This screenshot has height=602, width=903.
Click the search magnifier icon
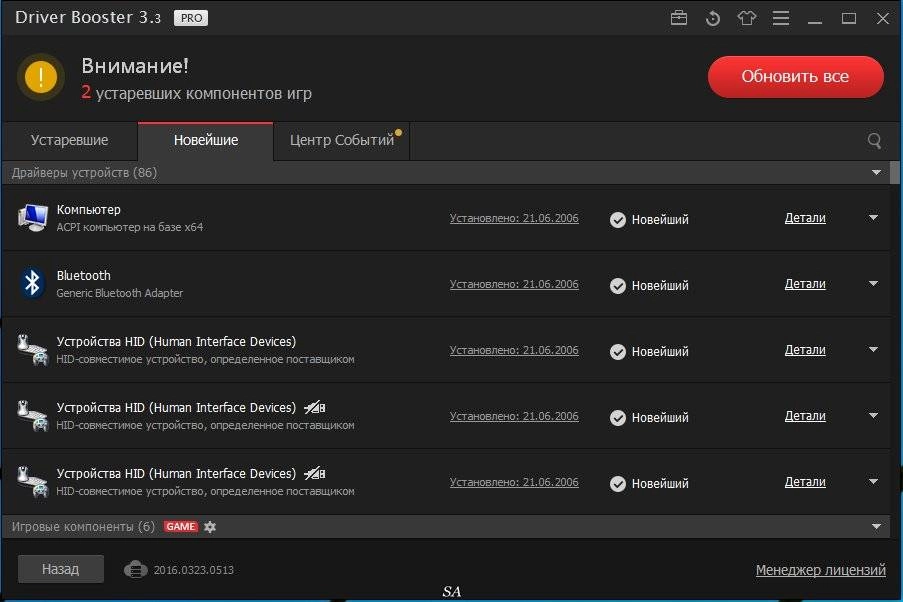(874, 141)
